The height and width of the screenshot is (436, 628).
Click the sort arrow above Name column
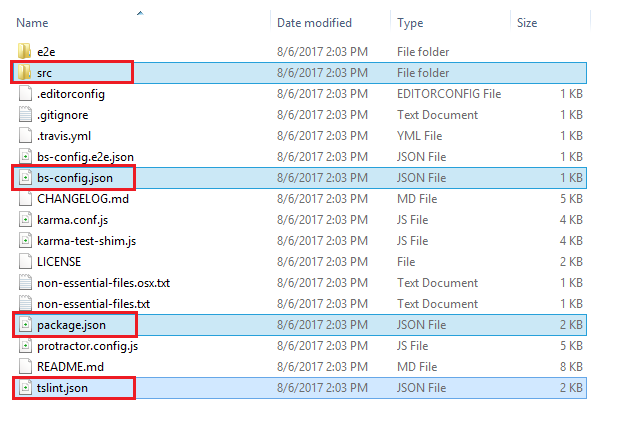140,13
